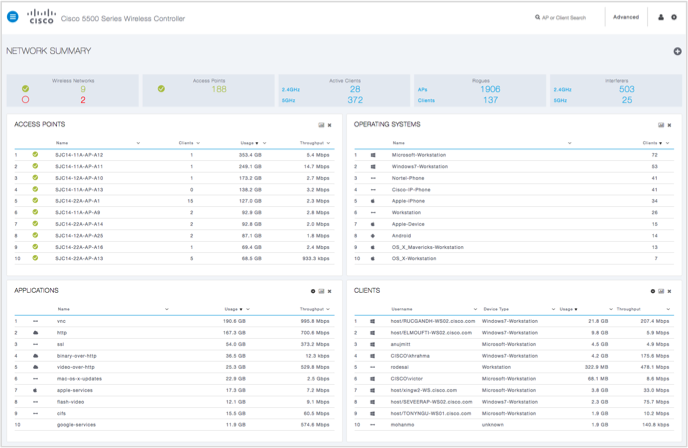Open Rogue APs count 1906

(x=490, y=89)
